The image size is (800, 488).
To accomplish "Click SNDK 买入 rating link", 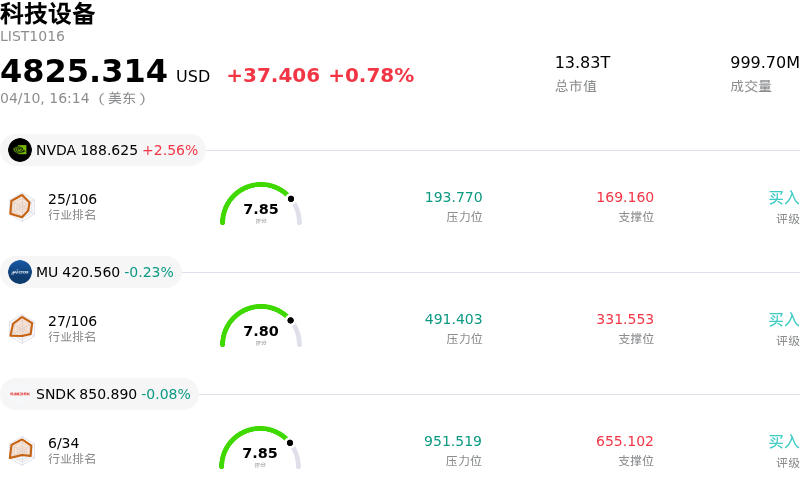I will click(x=783, y=442).
